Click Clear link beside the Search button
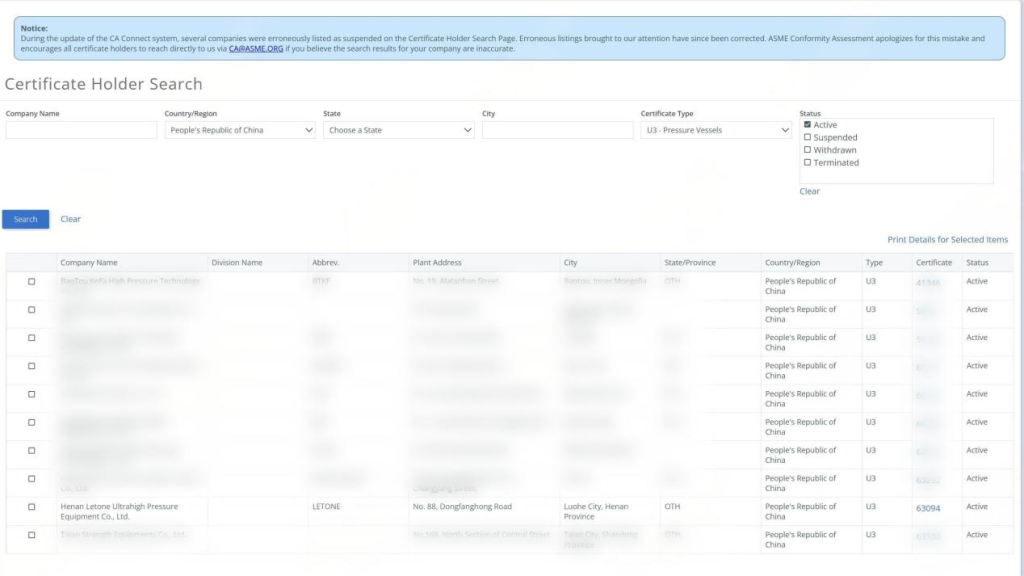 (x=71, y=219)
